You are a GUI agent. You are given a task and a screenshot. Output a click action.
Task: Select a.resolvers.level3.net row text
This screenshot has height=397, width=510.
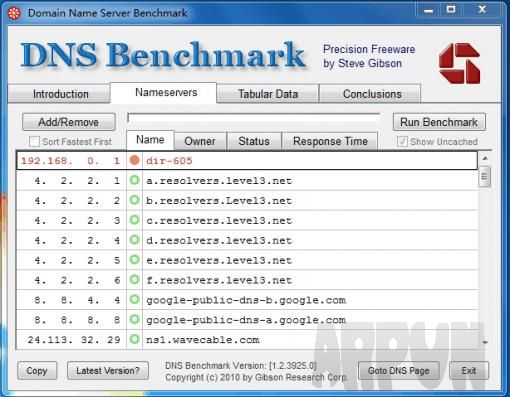point(219,181)
